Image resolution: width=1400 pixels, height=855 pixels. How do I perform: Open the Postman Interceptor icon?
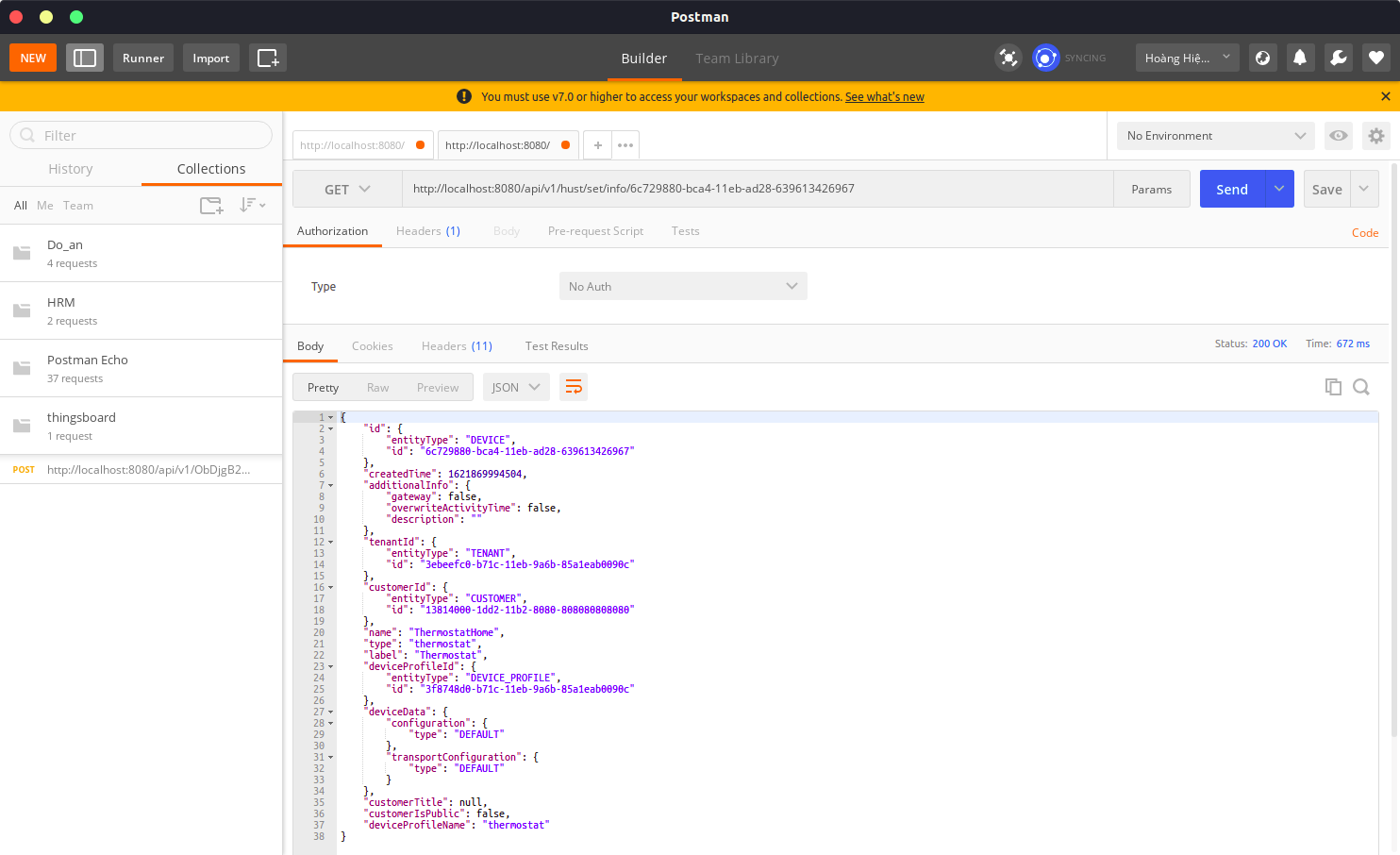coord(1008,58)
